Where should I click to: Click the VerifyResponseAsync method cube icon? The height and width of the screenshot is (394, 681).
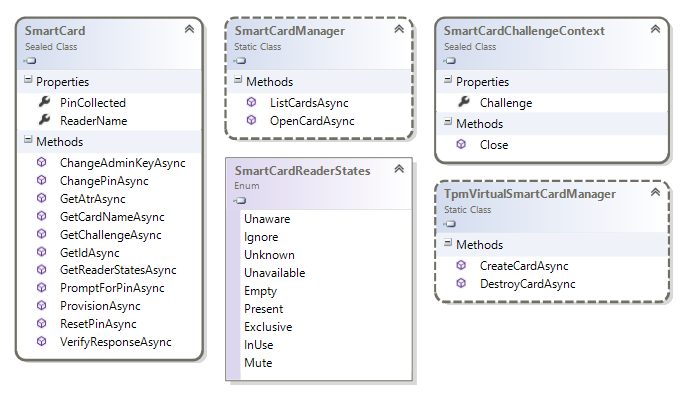[41, 341]
